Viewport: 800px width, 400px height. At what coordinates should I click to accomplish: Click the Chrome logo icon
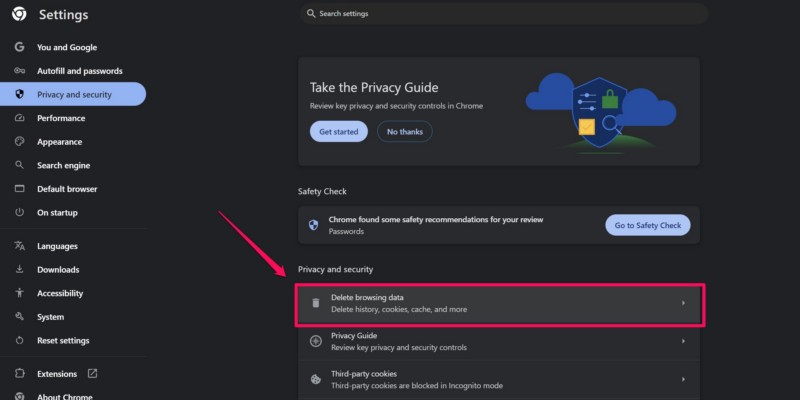pyautogui.click(x=19, y=15)
